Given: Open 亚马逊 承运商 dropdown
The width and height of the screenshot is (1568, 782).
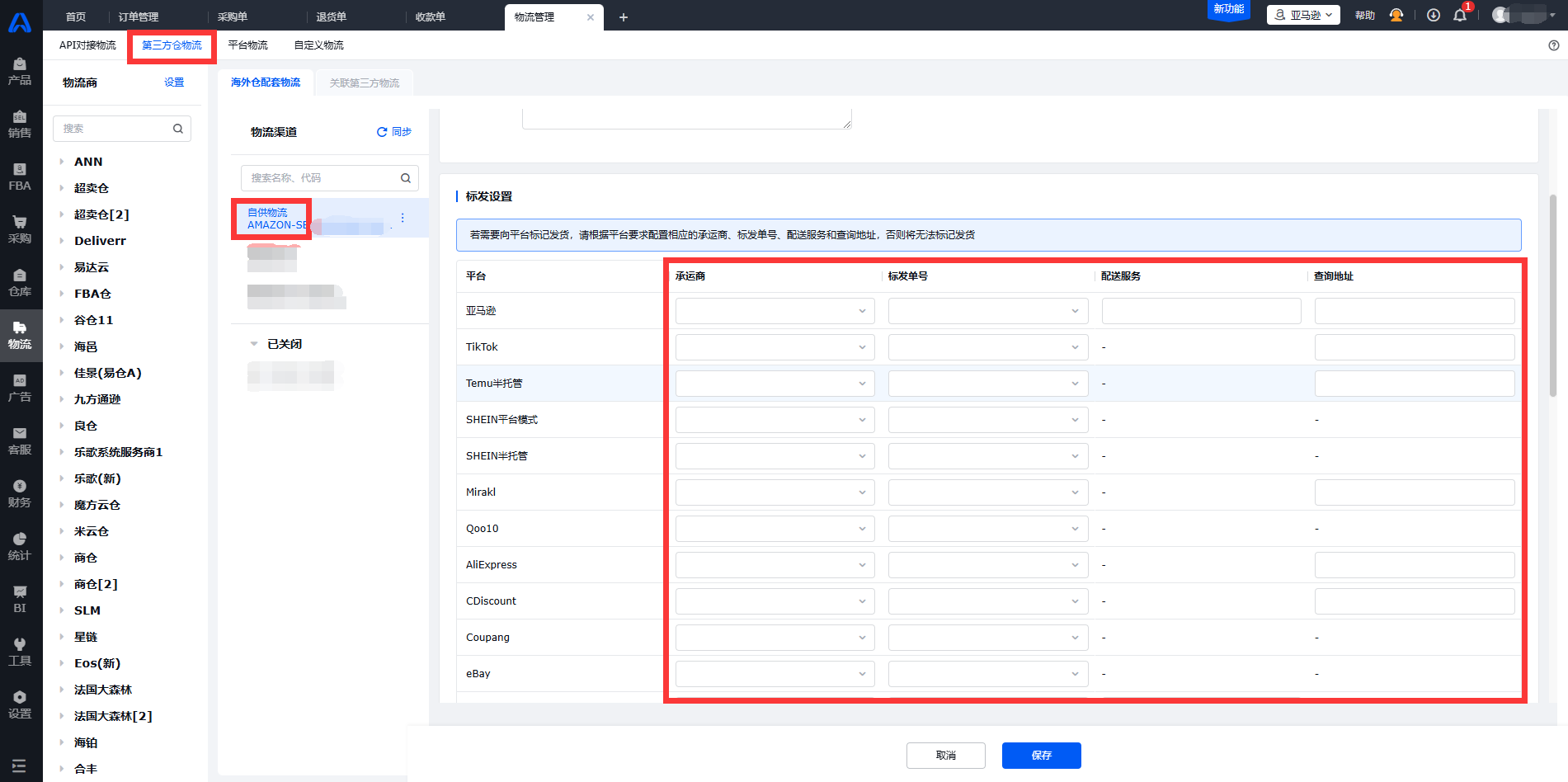Looking at the screenshot, I should pyautogui.click(x=775, y=311).
